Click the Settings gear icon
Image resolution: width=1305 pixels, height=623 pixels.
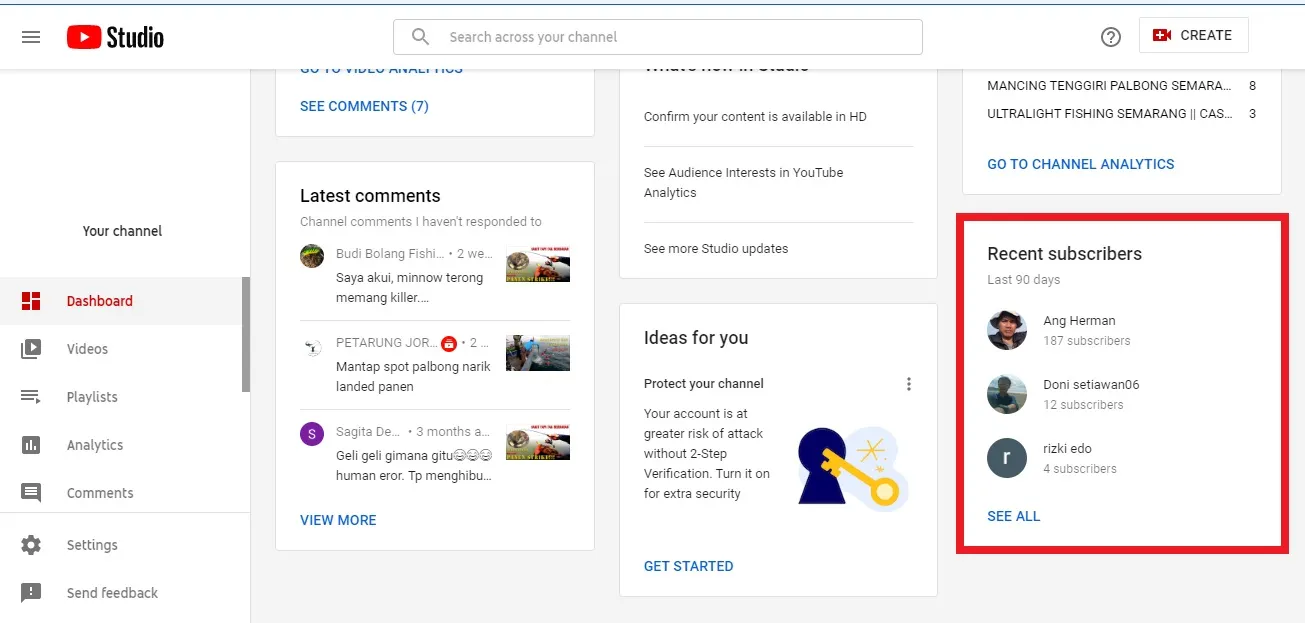[31, 545]
